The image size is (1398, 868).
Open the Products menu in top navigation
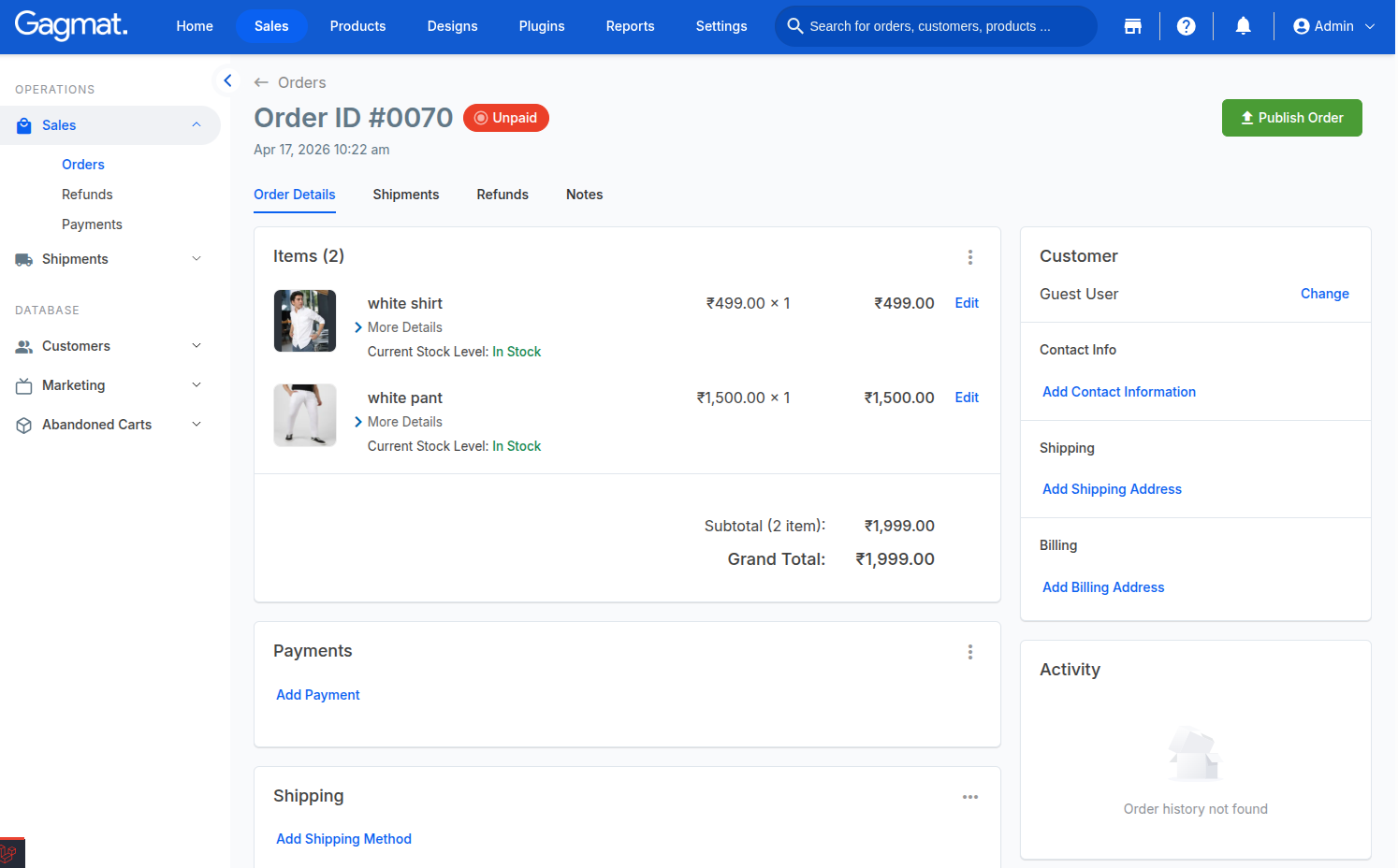[357, 26]
